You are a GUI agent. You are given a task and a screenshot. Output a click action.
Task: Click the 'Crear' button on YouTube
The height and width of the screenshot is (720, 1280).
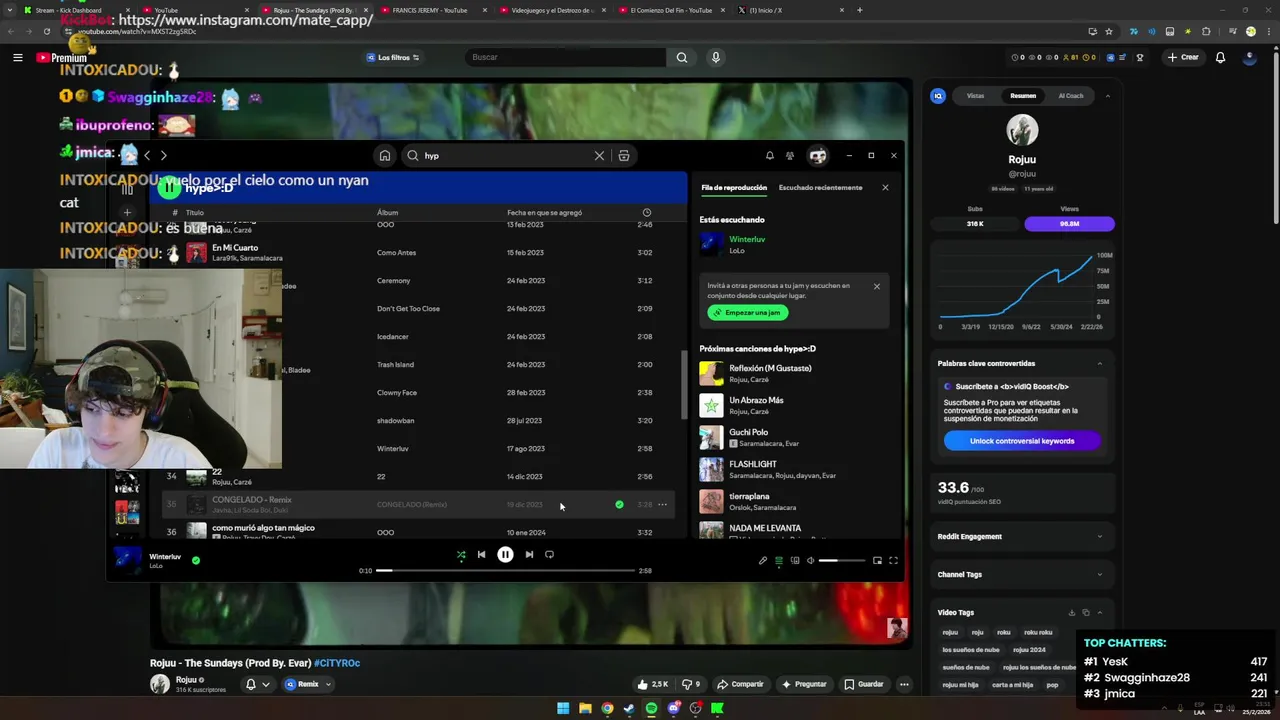pyautogui.click(x=1183, y=58)
